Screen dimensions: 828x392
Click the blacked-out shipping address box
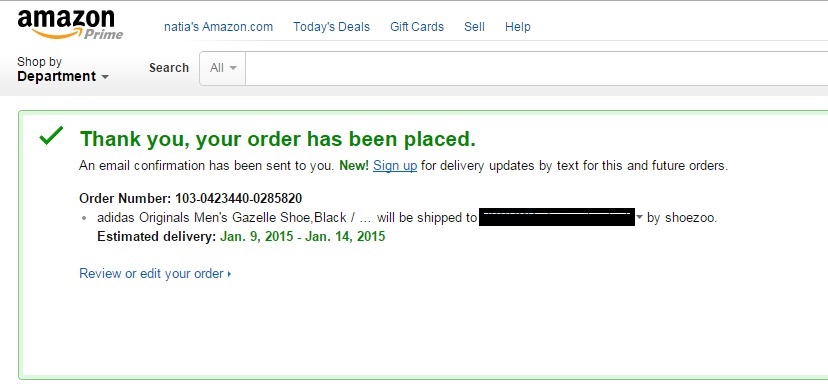tap(557, 217)
